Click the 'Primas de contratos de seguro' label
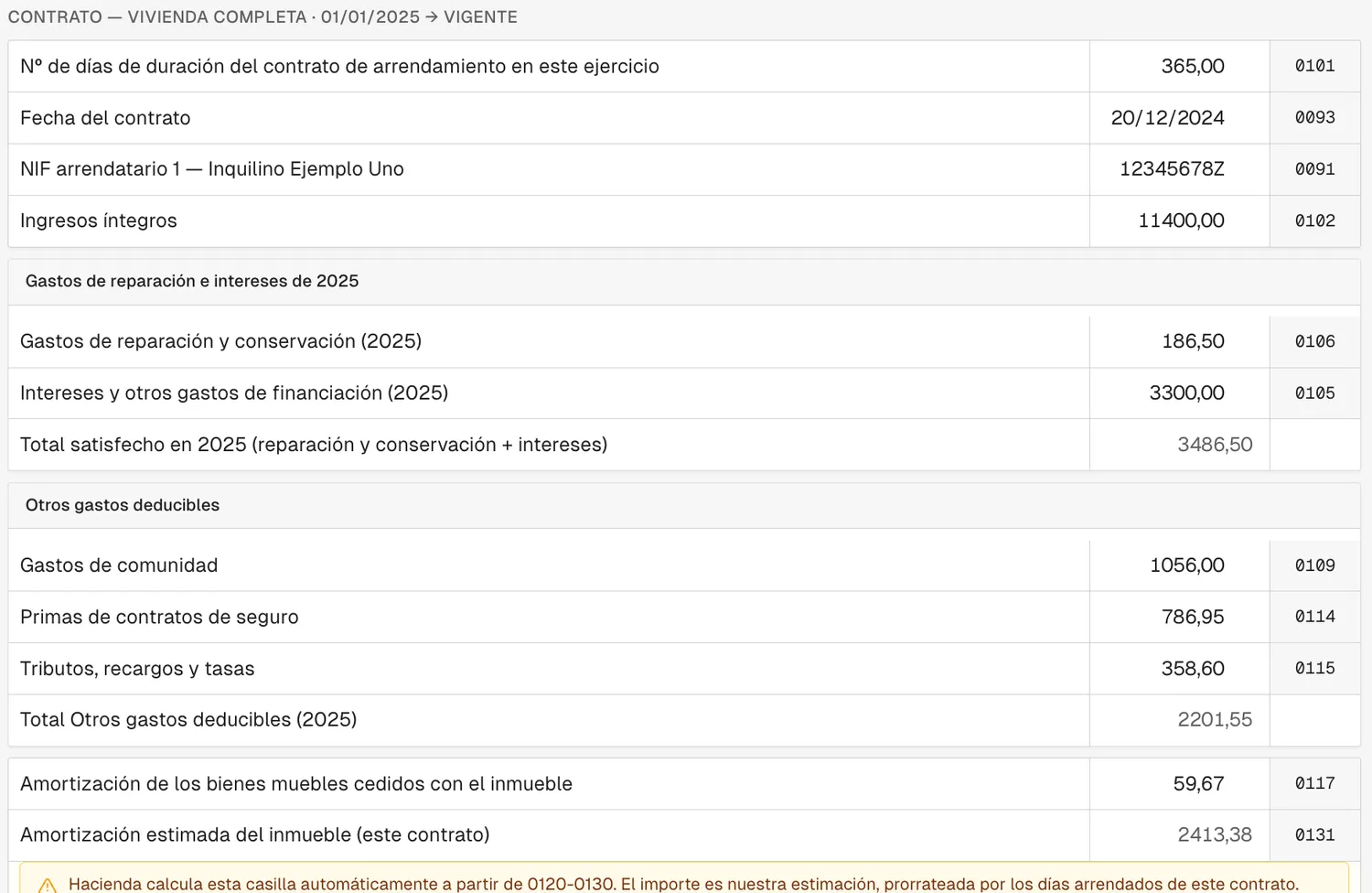1372x893 pixels. 159,617
